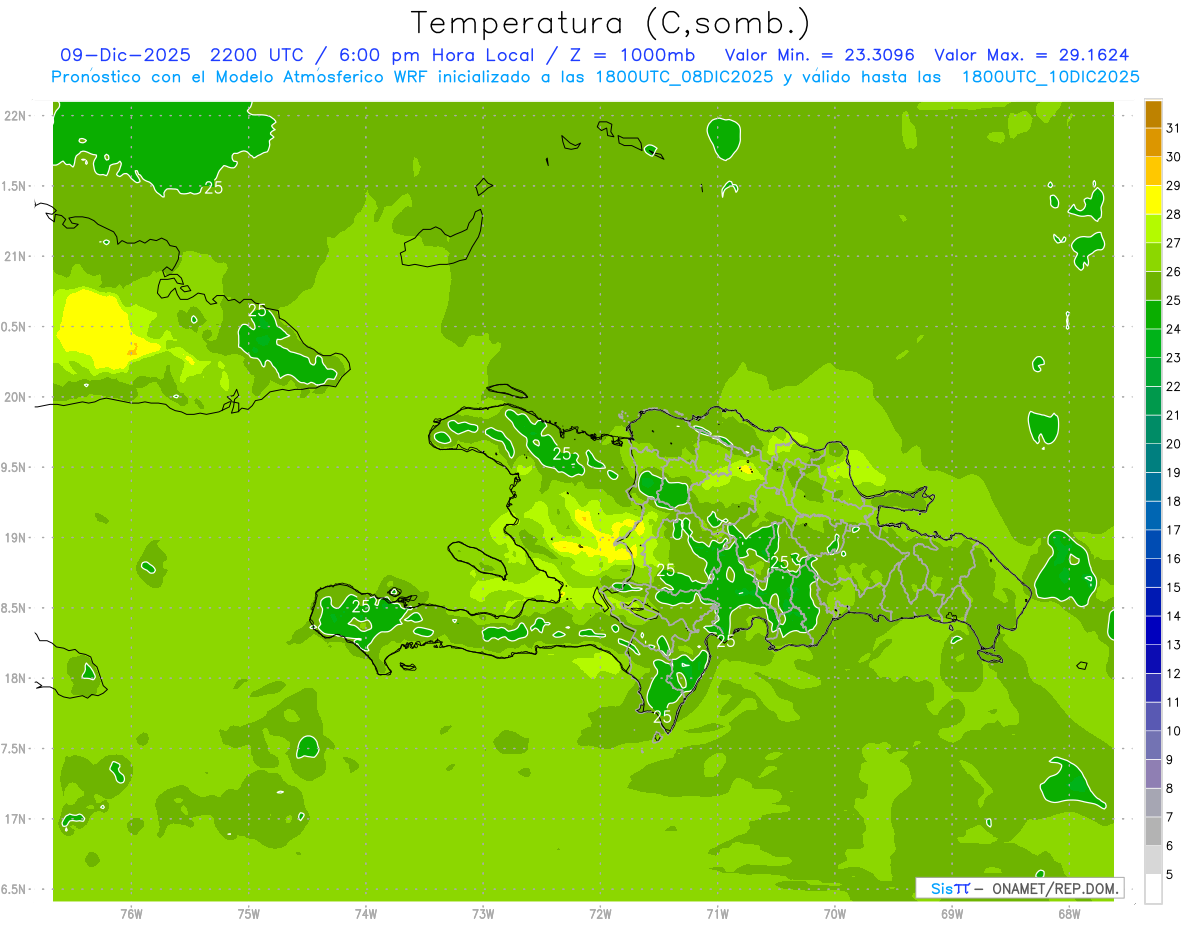Pick the amber legend swatch between 29 and 30
1200x927 pixels.
pyautogui.click(x=1153, y=171)
